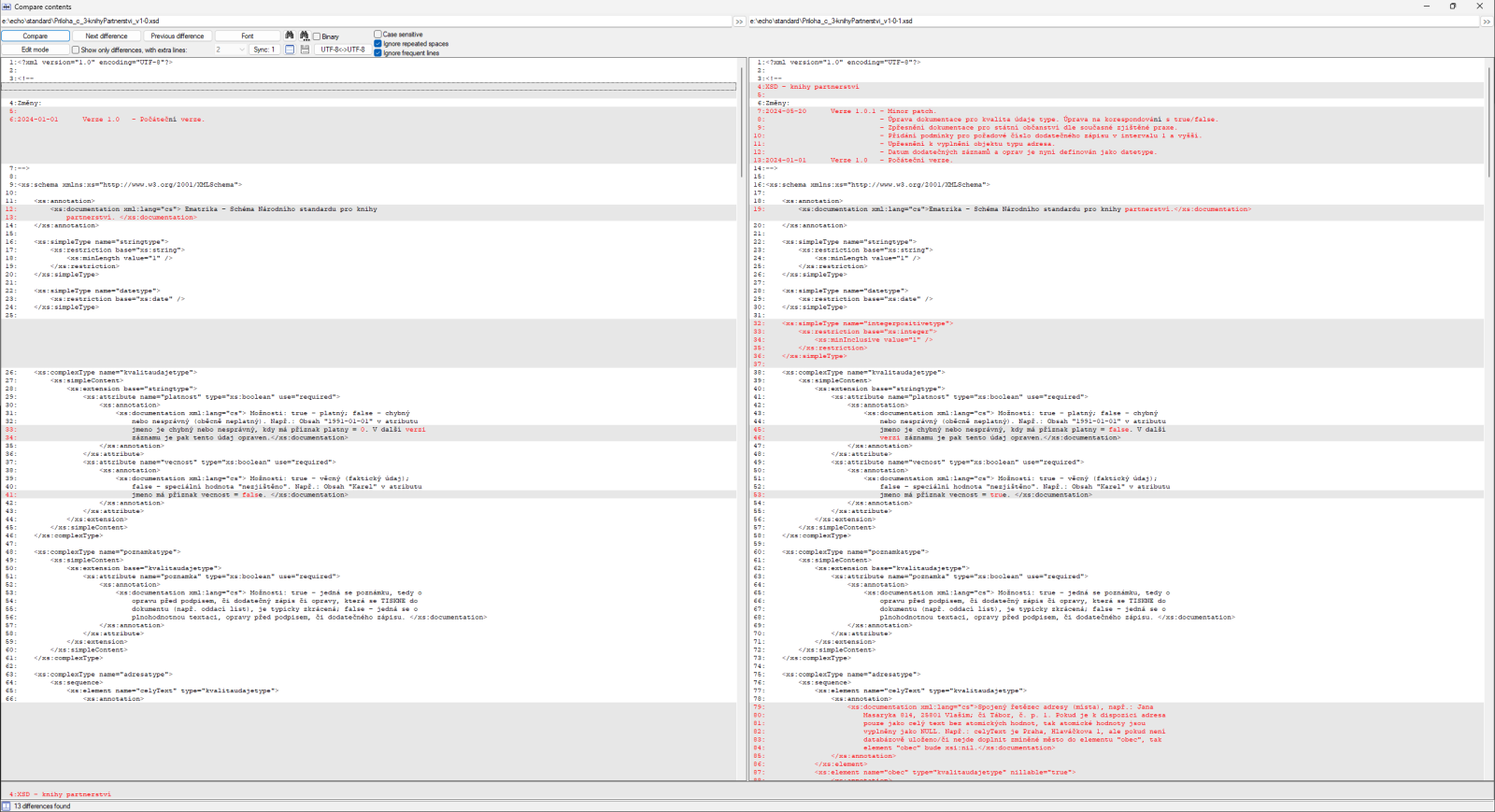The image size is (1495, 812).
Task: Click right line 13 '2024-01-01 Verze 1.0'
Action: coord(854,161)
